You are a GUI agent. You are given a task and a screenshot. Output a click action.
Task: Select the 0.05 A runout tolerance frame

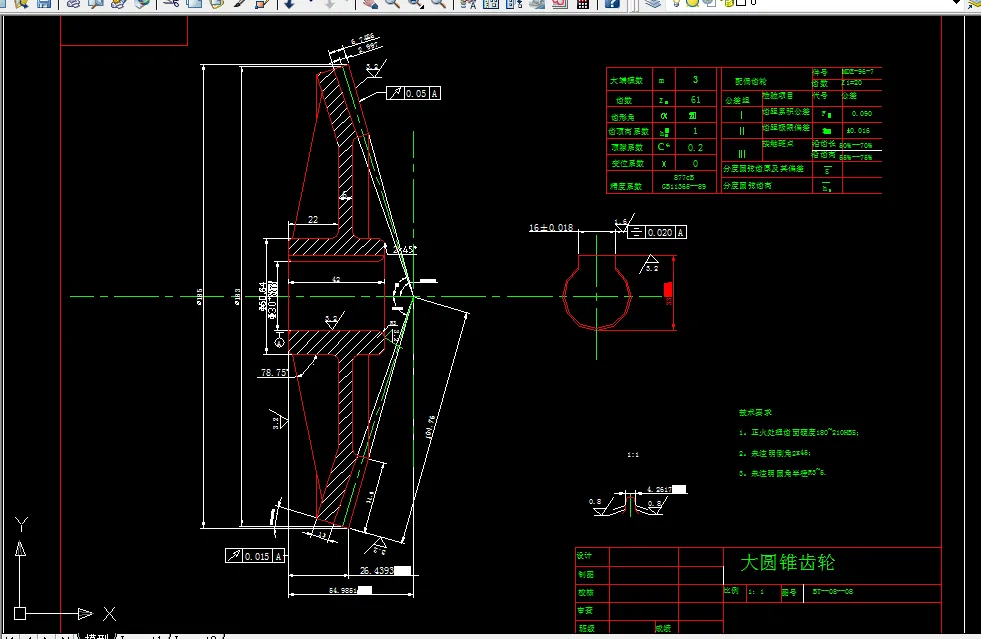pyautogui.click(x=414, y=93)
